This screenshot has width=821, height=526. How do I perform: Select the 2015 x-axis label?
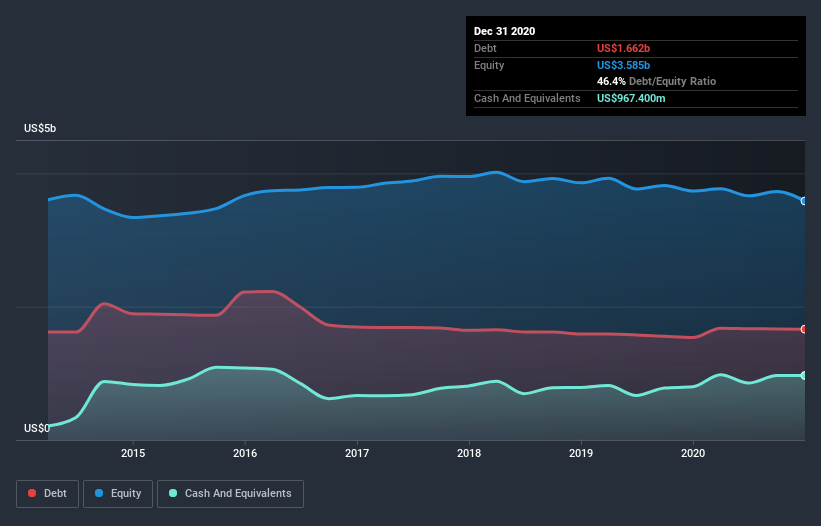tap(133, 453)
